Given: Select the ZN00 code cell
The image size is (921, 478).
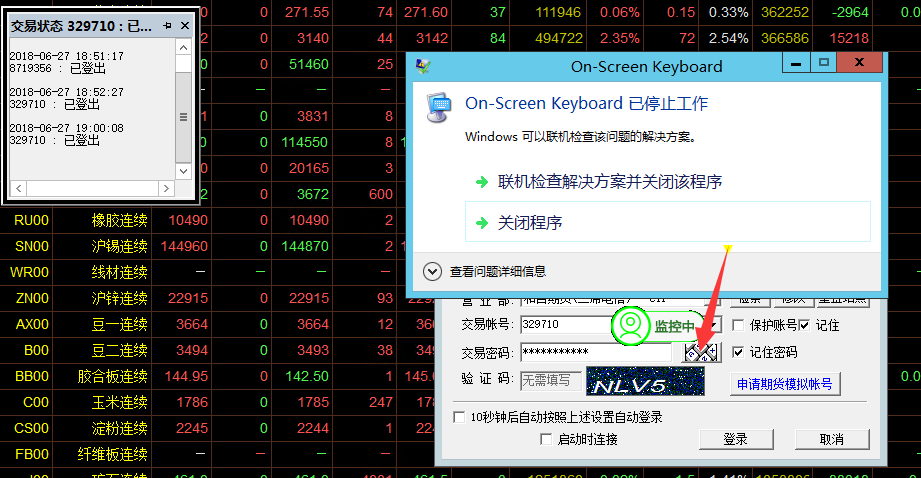Looking at the screenshot, I should pyautogui.click(x=32, y=298).
